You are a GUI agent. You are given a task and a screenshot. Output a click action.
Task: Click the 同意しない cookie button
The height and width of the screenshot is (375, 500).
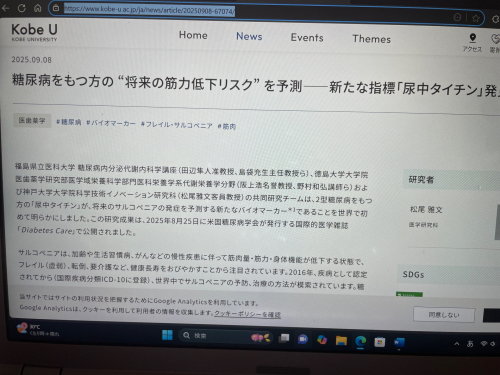(444, 315)
